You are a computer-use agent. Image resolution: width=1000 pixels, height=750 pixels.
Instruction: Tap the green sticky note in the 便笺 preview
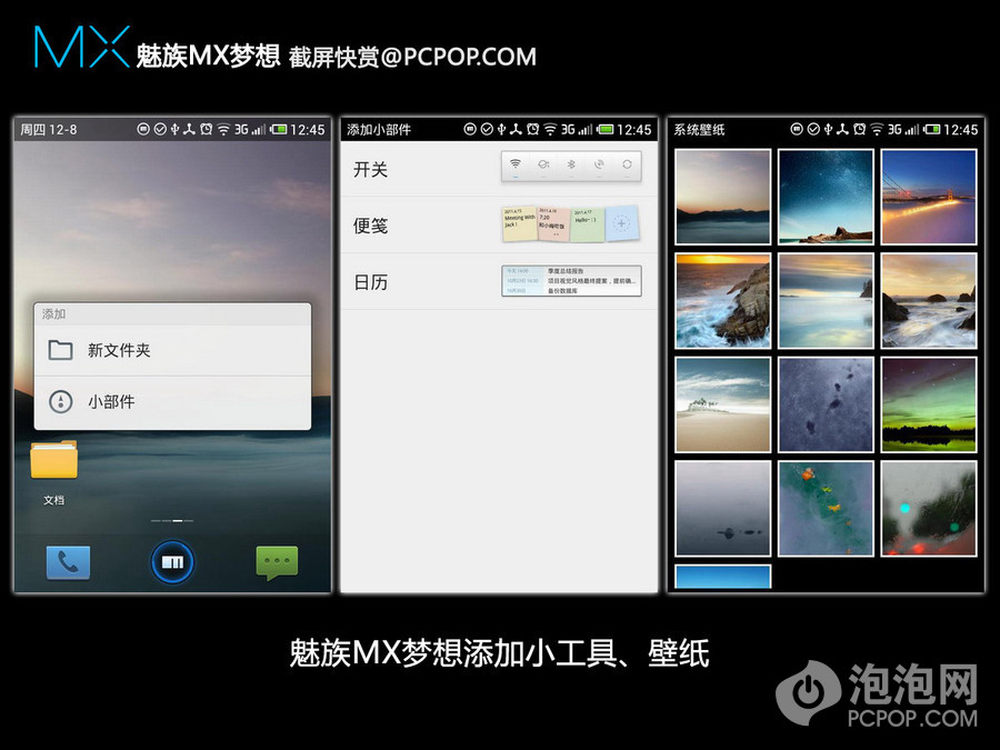pos(587,224)
